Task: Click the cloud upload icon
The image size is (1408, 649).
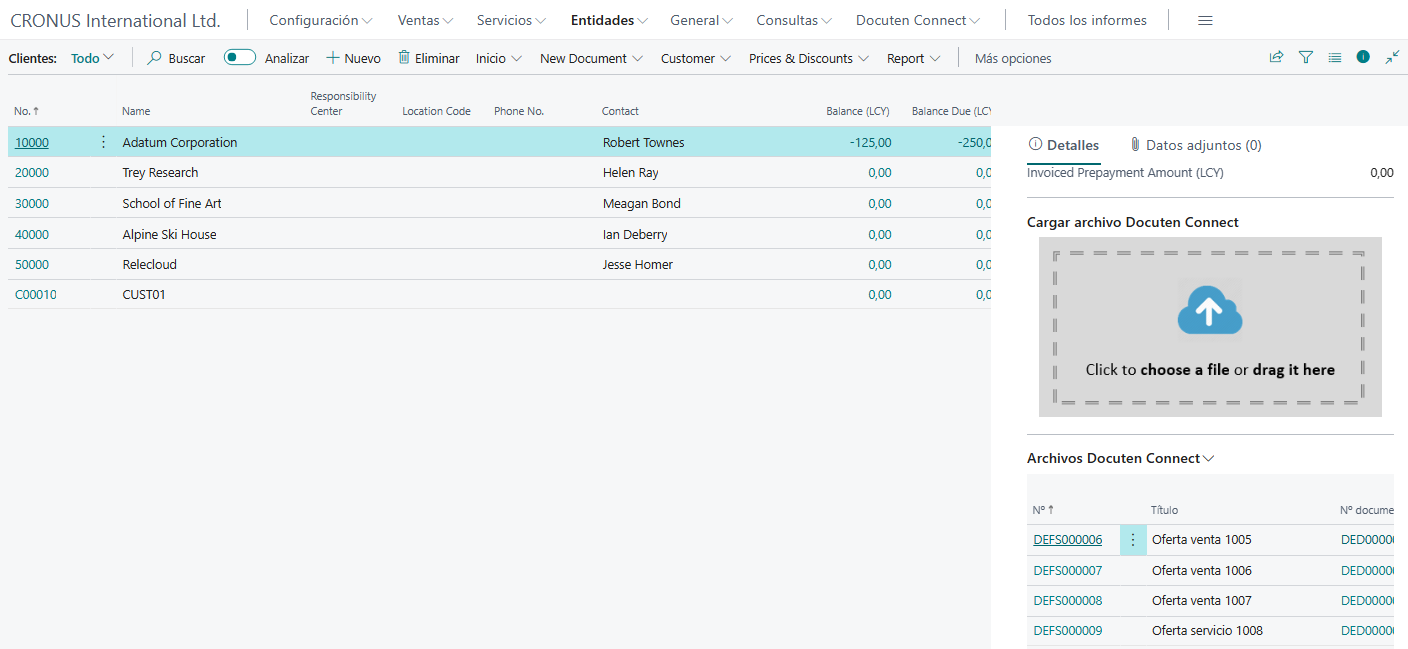Action: [x=1209, y=314]
